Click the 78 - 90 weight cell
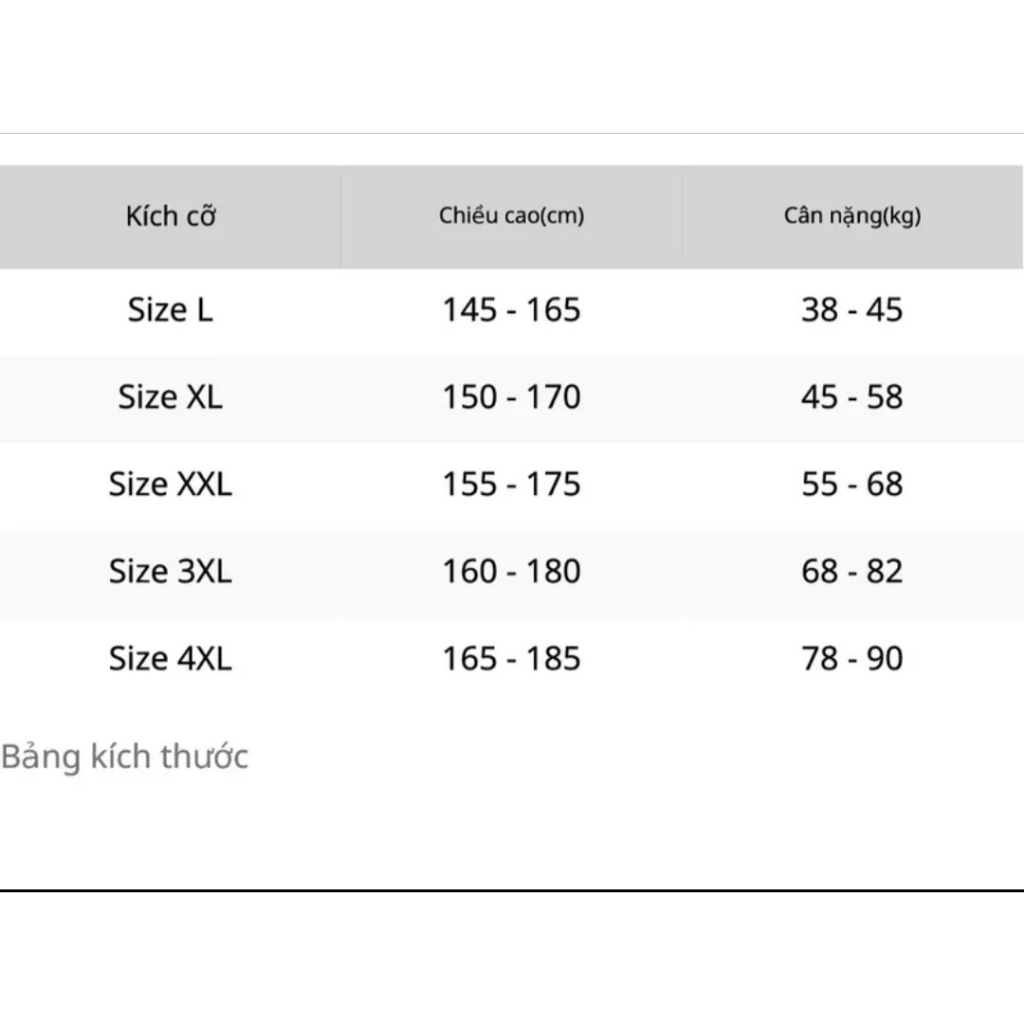This screenshot has width=1024, height=1024. point(852,658)
